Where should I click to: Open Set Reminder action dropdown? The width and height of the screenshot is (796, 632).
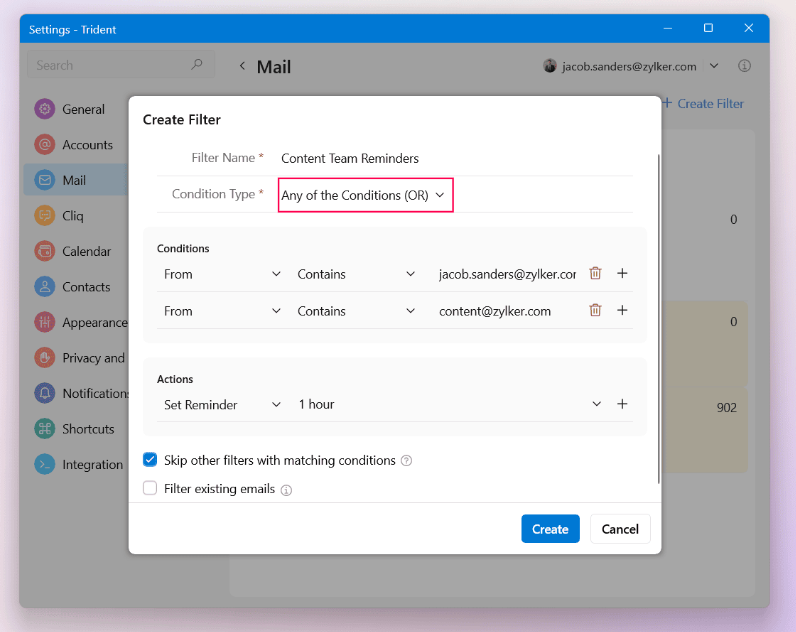tap(222, 404)
